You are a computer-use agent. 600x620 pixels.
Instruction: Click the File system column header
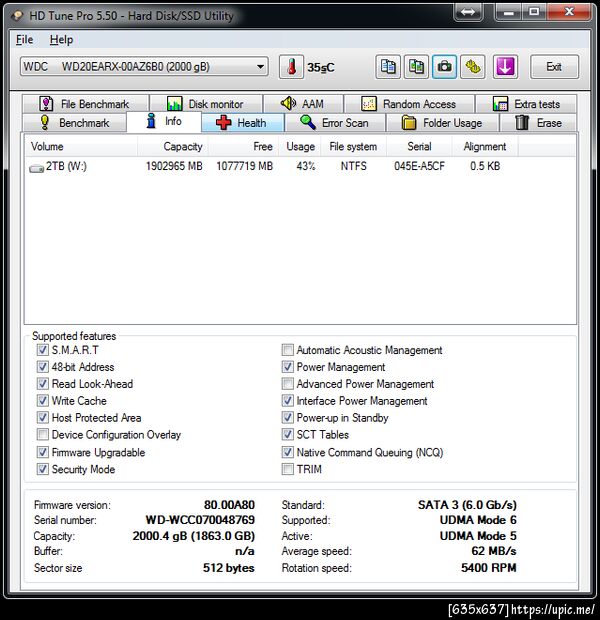353,147
